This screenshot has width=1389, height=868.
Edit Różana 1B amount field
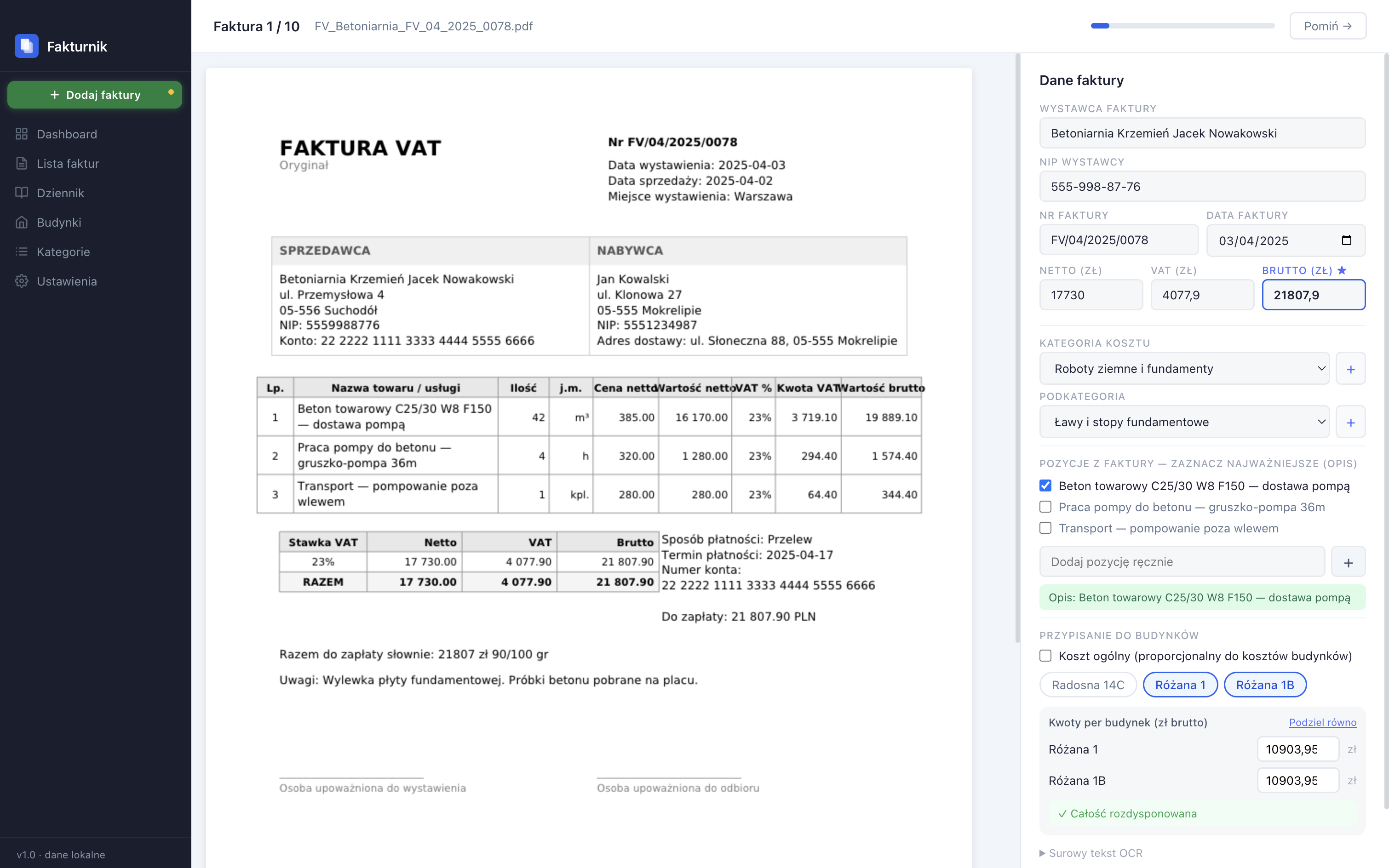point(1297,781)
